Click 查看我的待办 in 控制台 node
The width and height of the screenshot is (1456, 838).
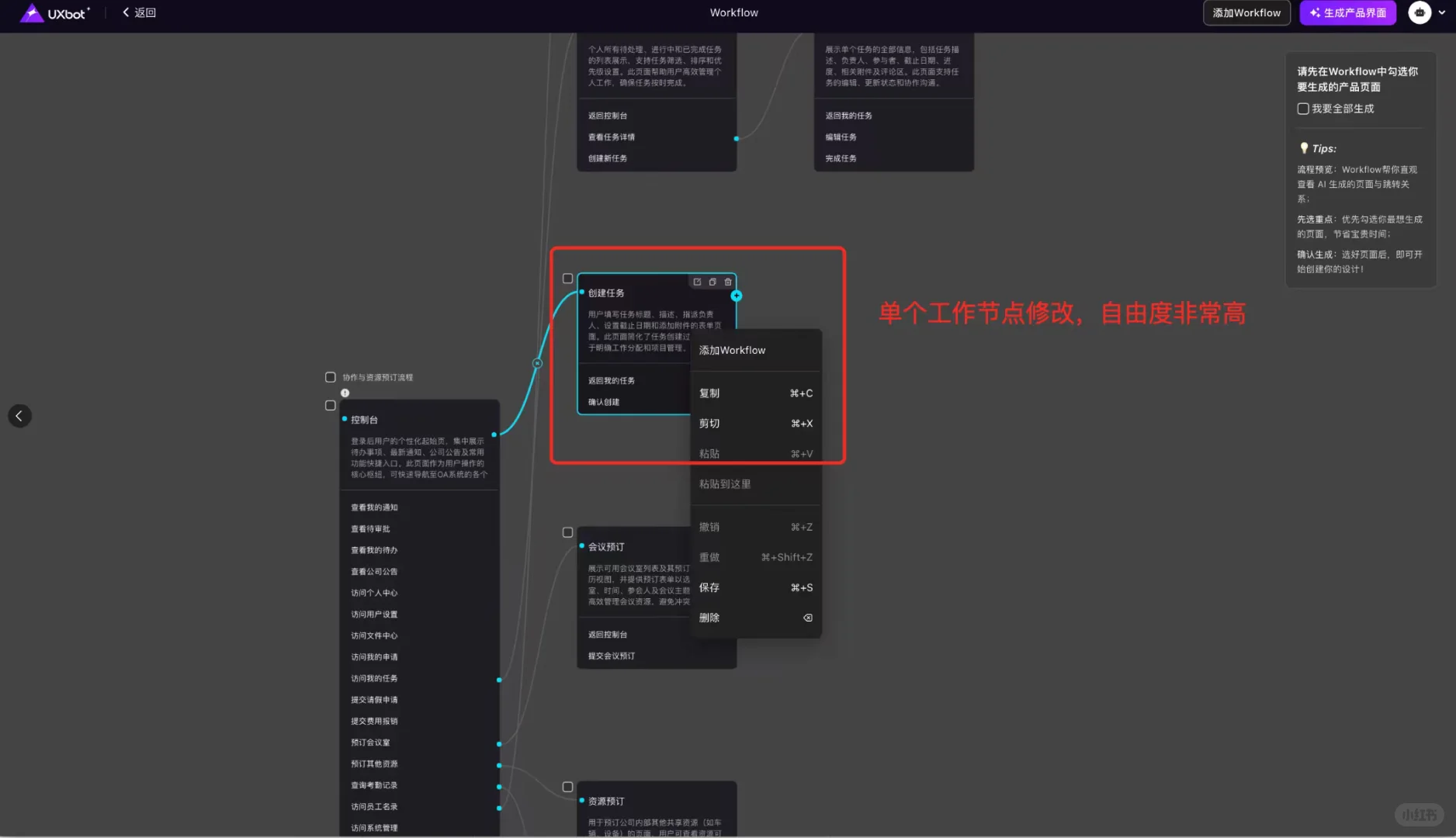tap(374, 550)
